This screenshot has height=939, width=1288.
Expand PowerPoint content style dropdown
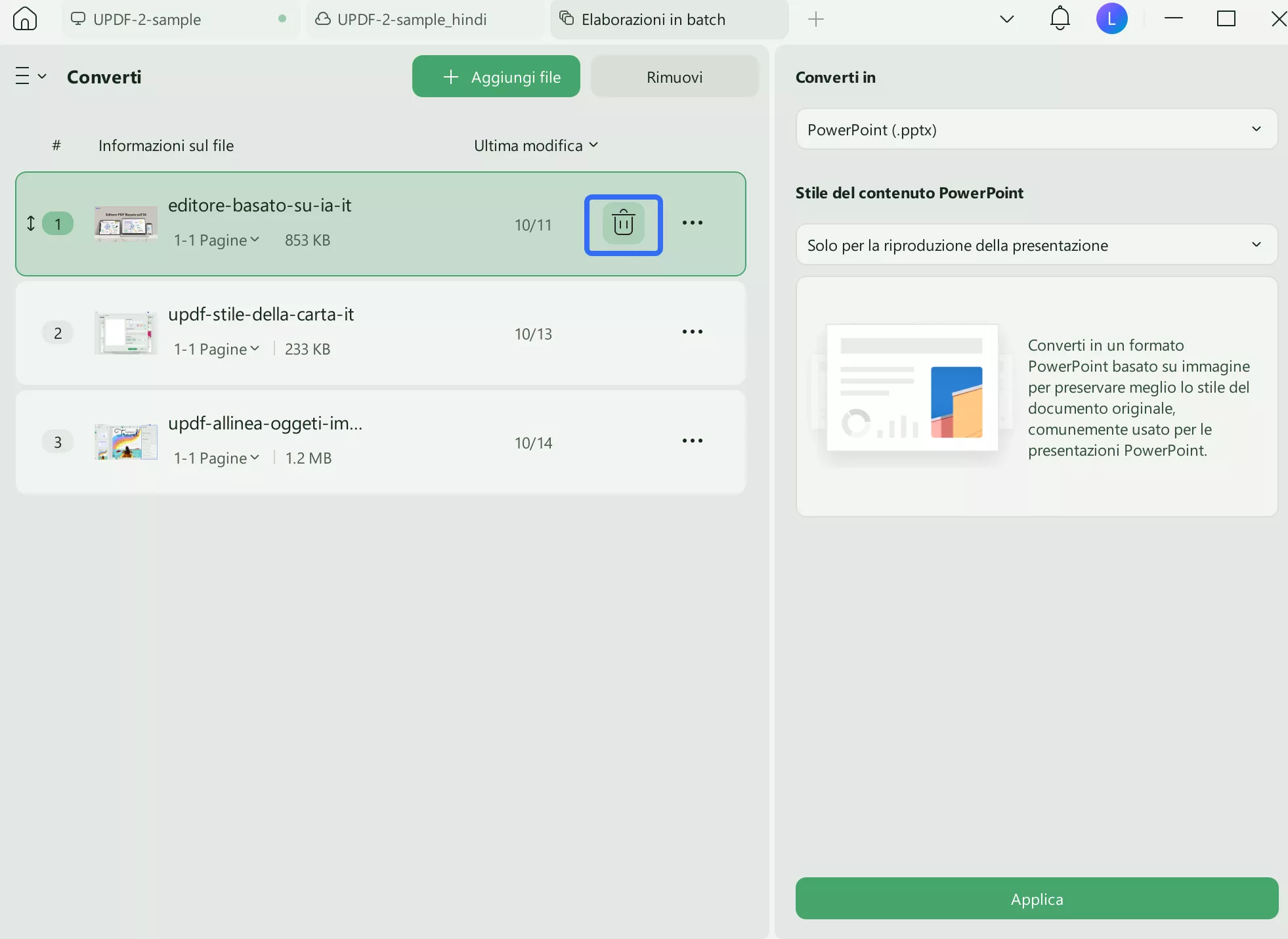1036,245
